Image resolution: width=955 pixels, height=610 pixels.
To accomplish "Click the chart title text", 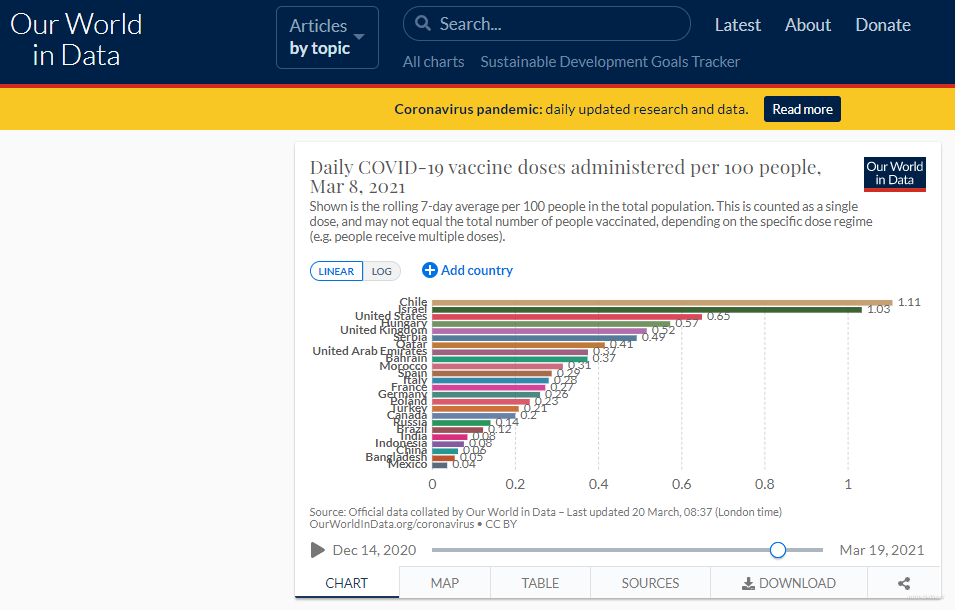I will point(565,176).
